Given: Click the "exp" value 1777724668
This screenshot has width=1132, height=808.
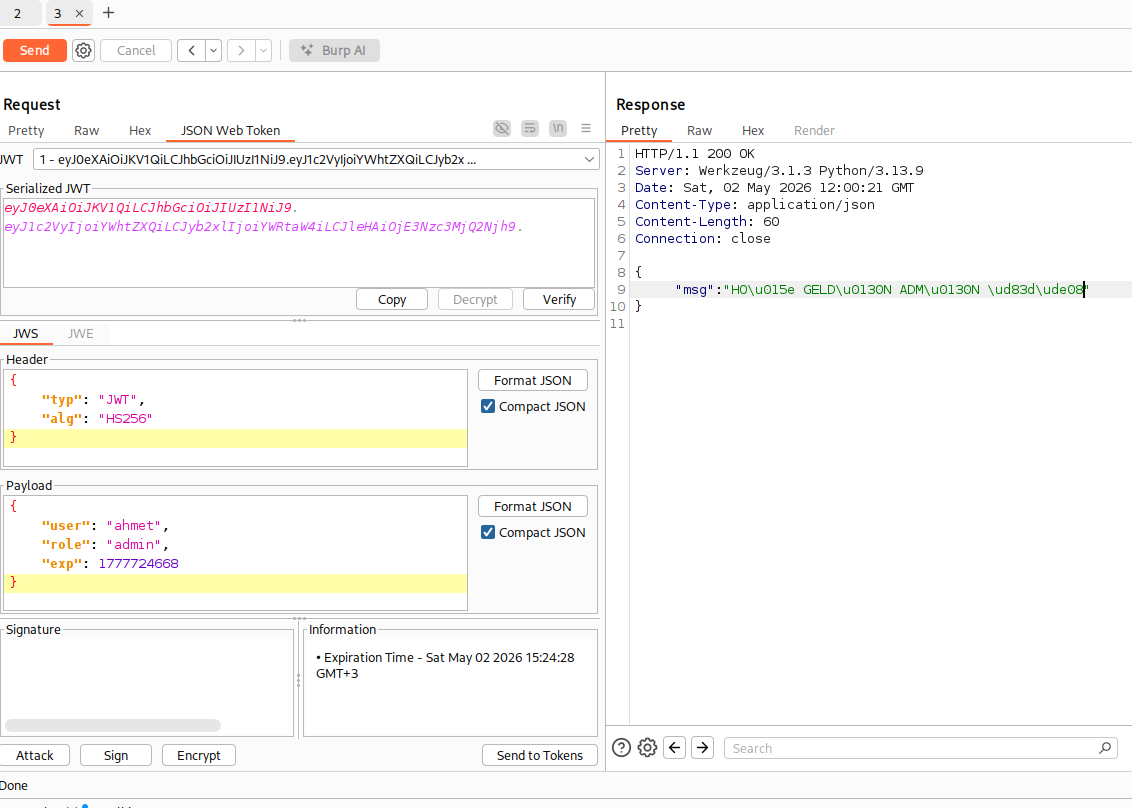Looking at the screenshot, I should pyautogui.click(x=139, y=564).
